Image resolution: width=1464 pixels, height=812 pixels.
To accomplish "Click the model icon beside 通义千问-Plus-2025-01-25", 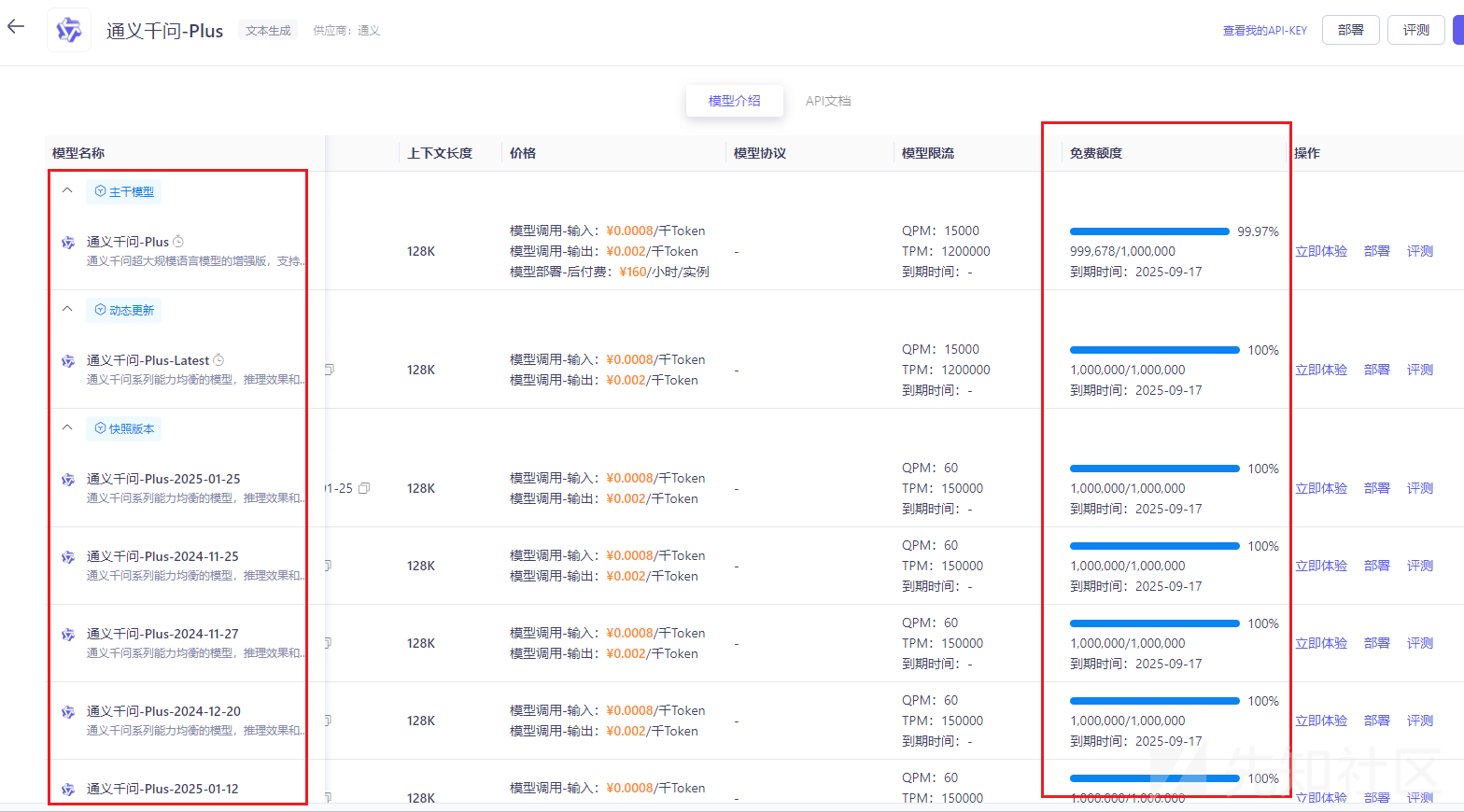I will click(x=68, y=480).
